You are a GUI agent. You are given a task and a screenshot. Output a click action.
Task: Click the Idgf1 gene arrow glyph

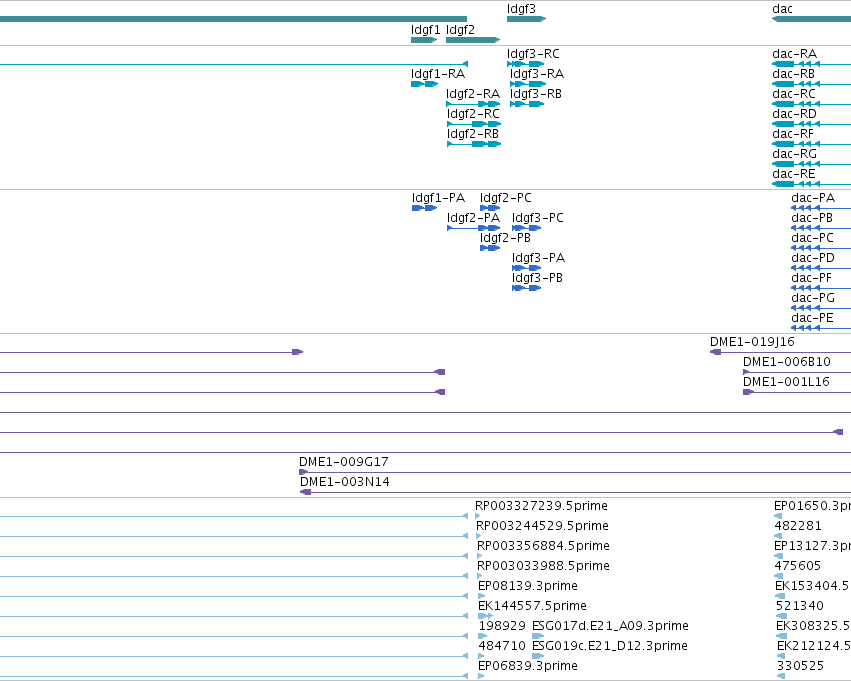(424, 40)
